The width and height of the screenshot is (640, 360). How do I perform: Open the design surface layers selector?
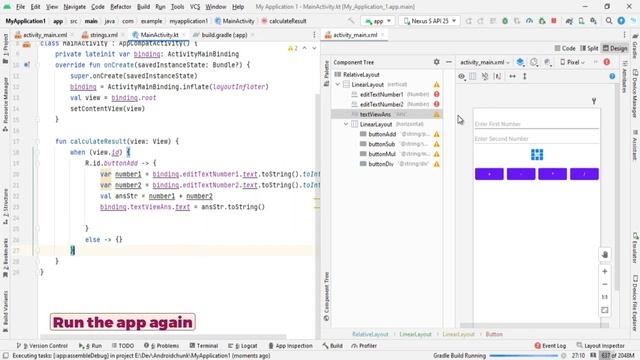tap(520, 62)
